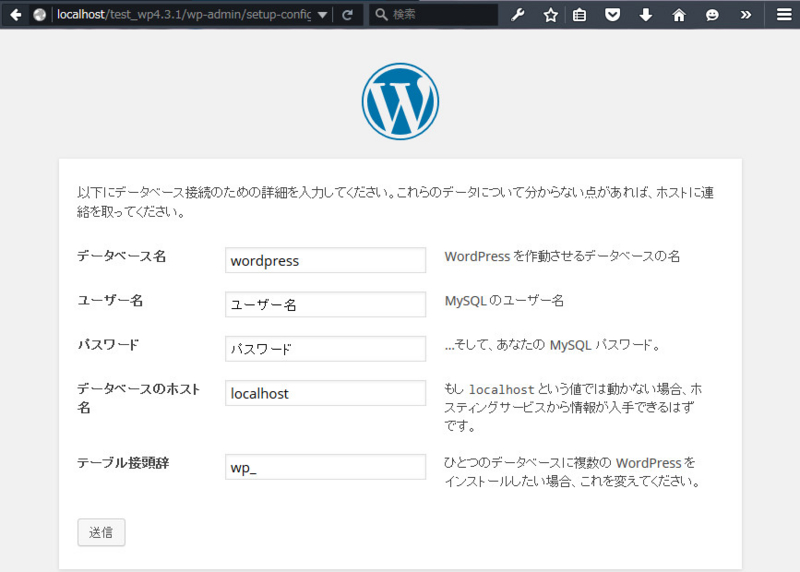Image resolution: width=800 pixels, height=572 pixels.
Task: Click the address bar URL text
Action: (184, 14)
